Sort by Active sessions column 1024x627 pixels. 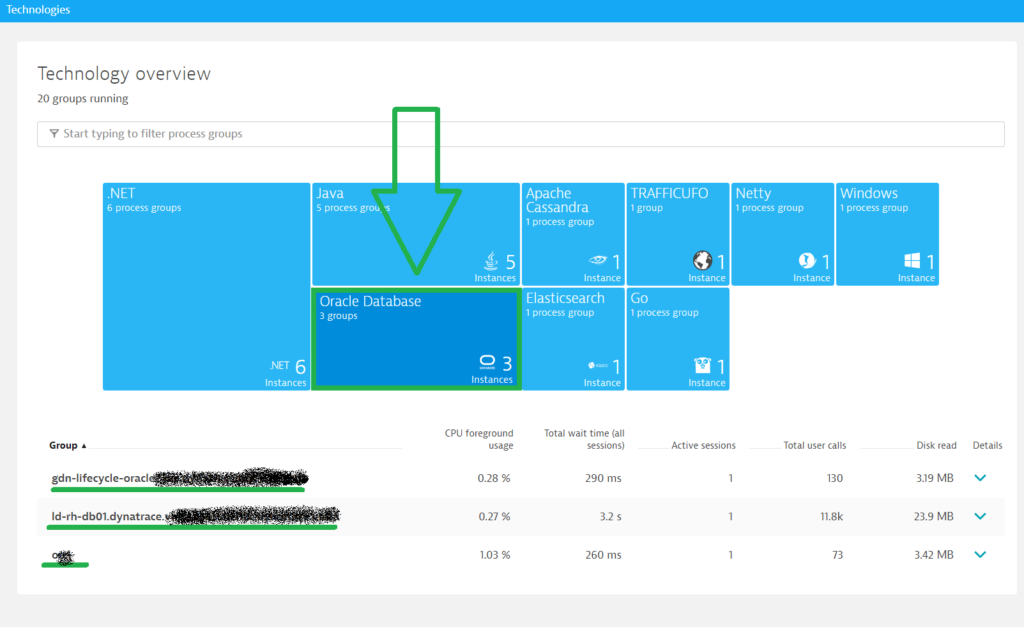(703, 445)
